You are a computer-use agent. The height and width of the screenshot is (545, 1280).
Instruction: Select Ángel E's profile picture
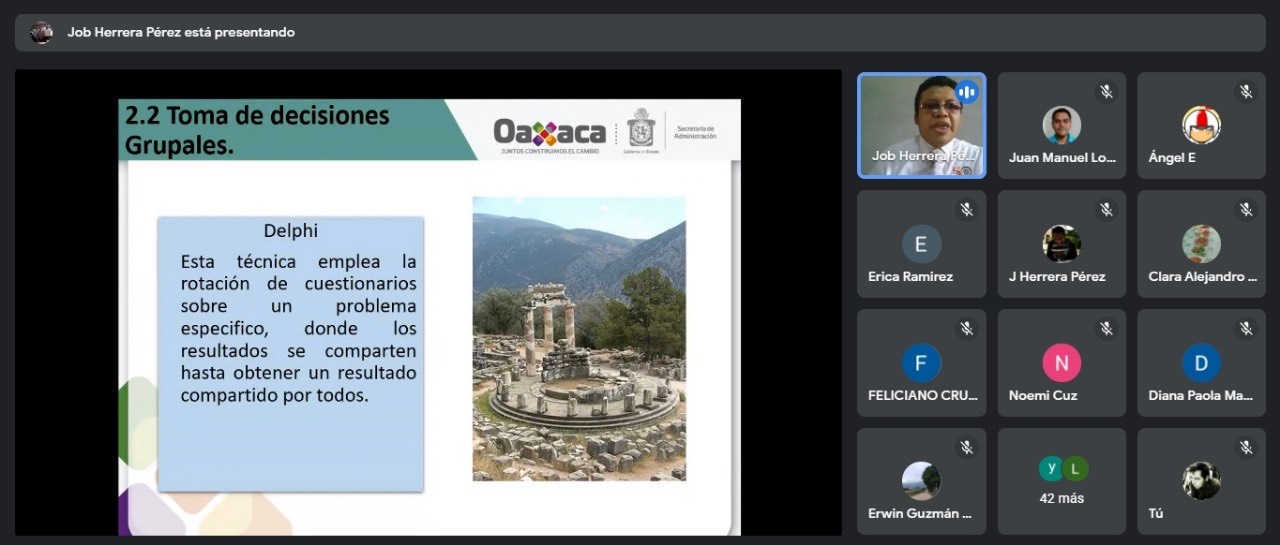[x=1201, y=125]
